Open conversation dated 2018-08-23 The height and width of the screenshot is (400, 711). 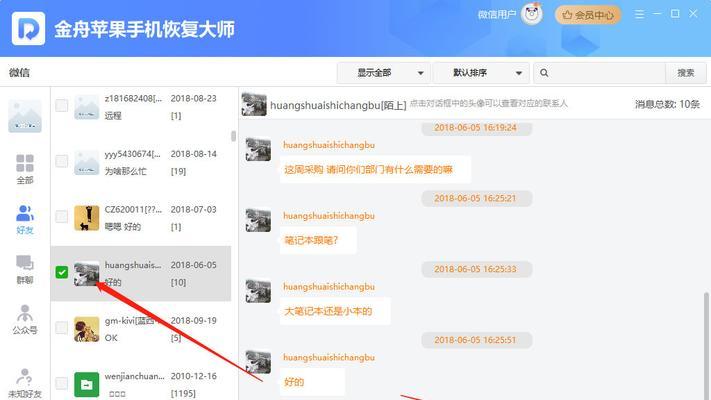[141, 107]
